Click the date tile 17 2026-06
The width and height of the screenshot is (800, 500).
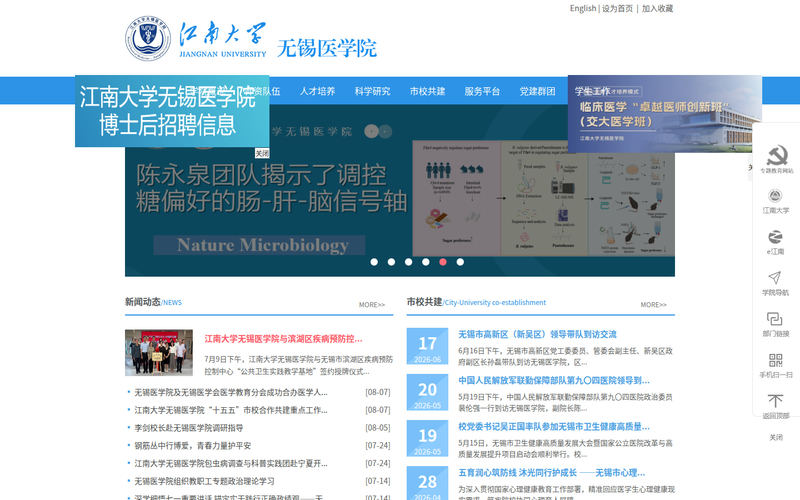(427, 346)
